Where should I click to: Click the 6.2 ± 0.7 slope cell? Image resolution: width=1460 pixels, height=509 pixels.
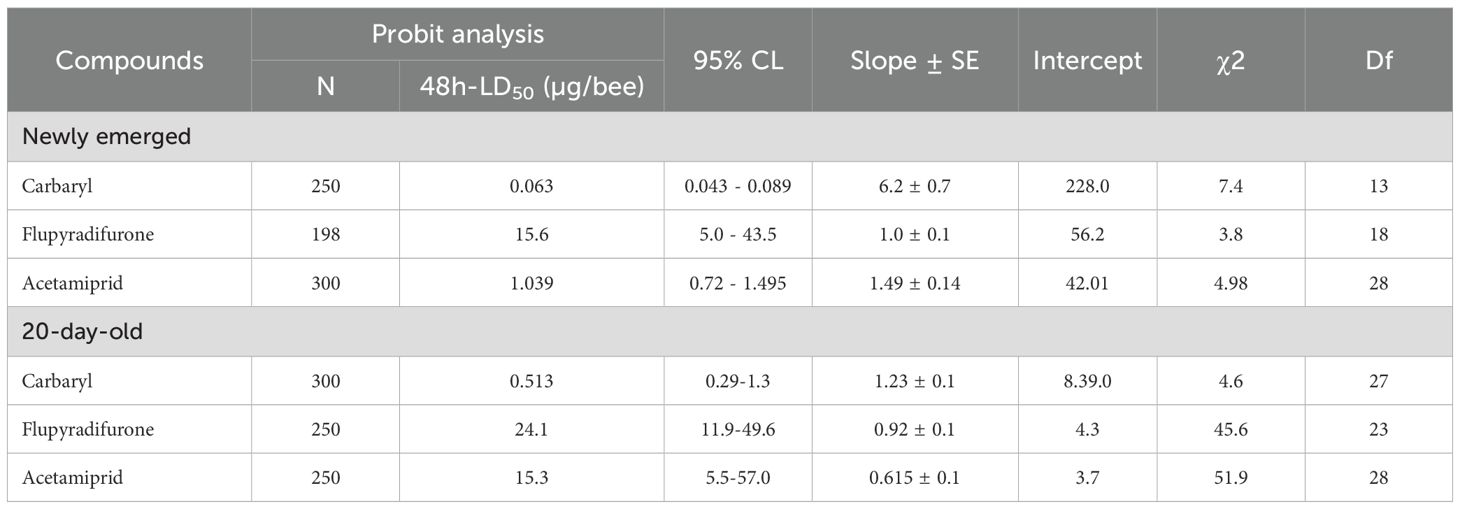click(914, 186)
